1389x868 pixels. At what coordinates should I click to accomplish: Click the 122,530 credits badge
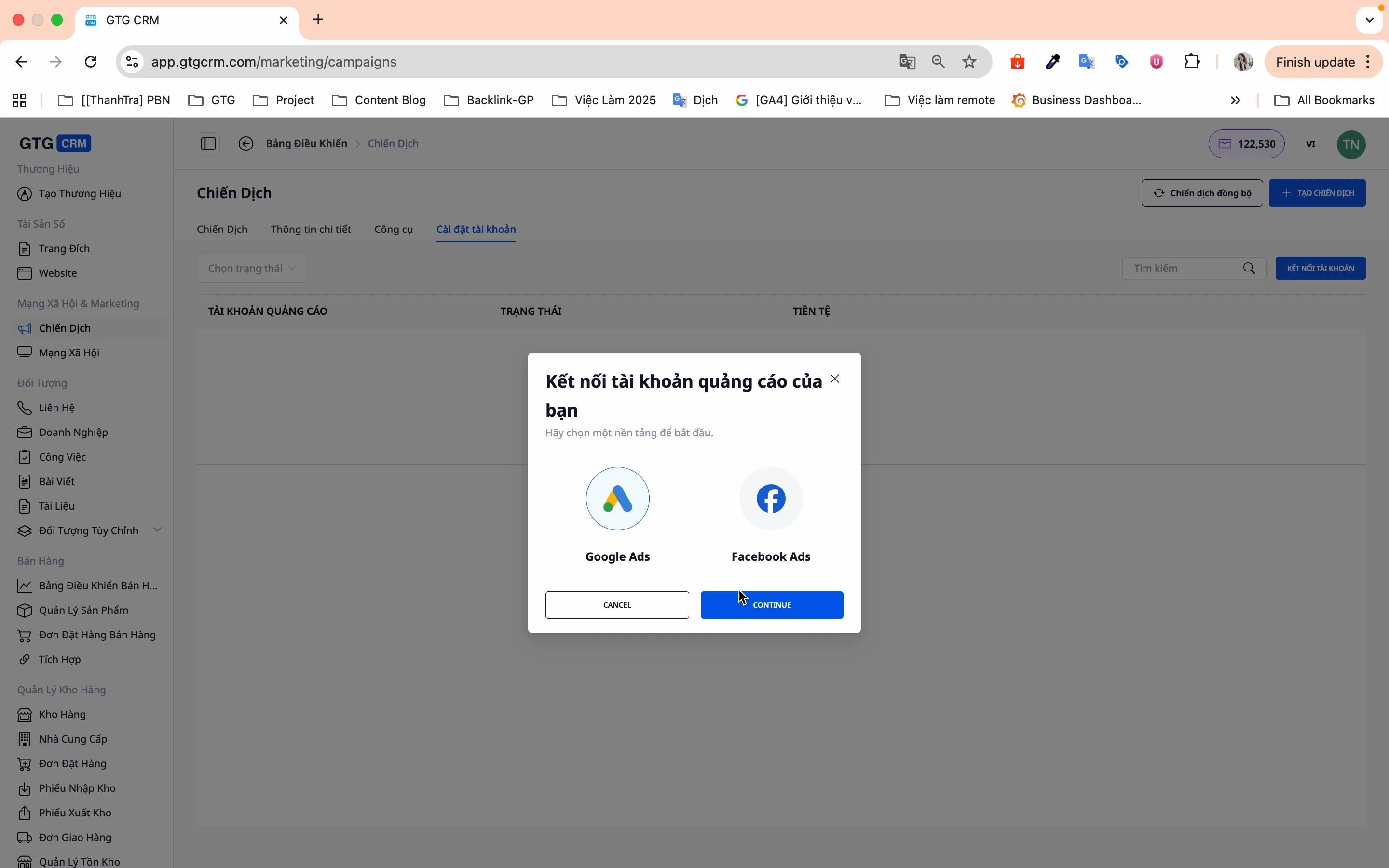point(1246,144)
